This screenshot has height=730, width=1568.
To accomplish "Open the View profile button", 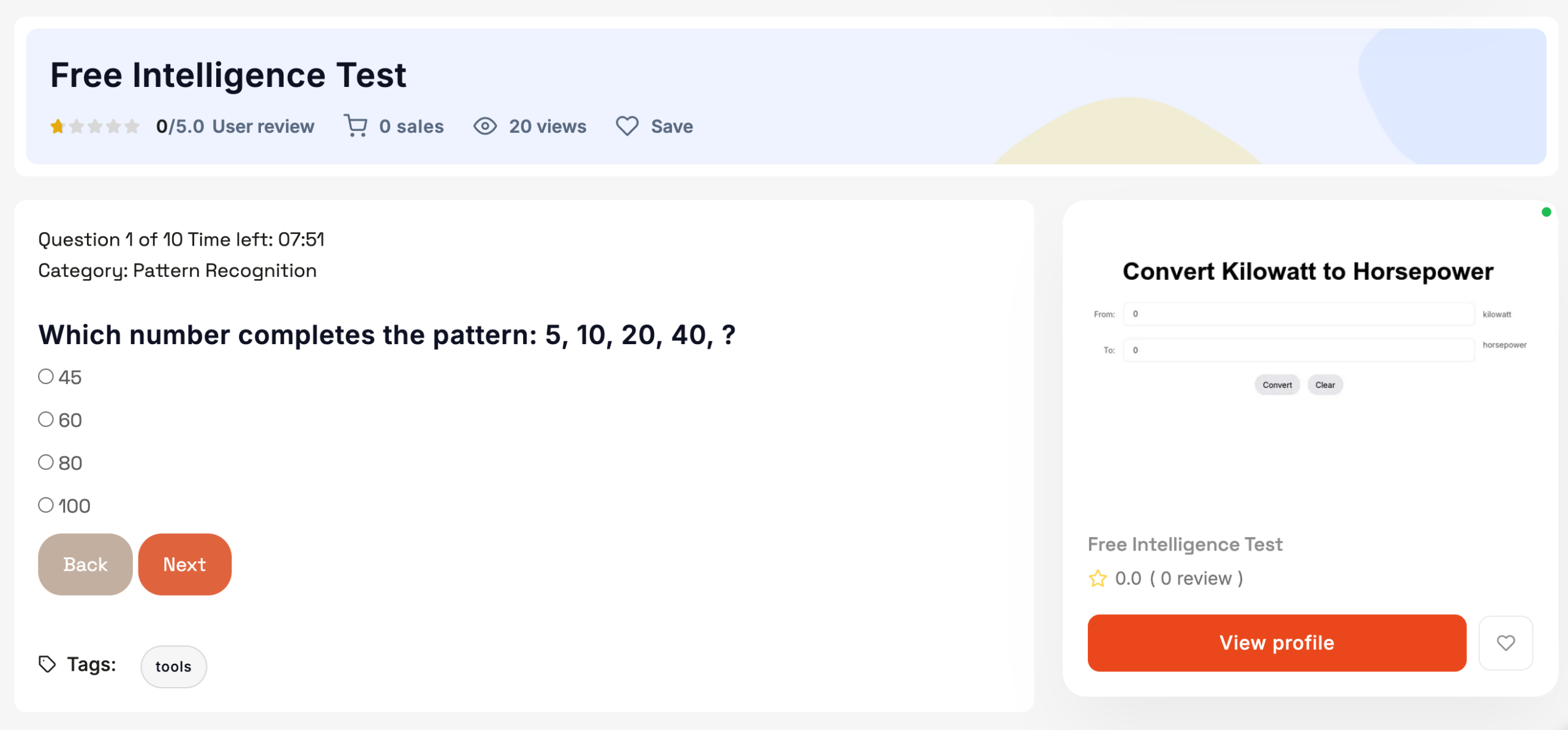I will pyautogui.click(x=1276, y=642).
